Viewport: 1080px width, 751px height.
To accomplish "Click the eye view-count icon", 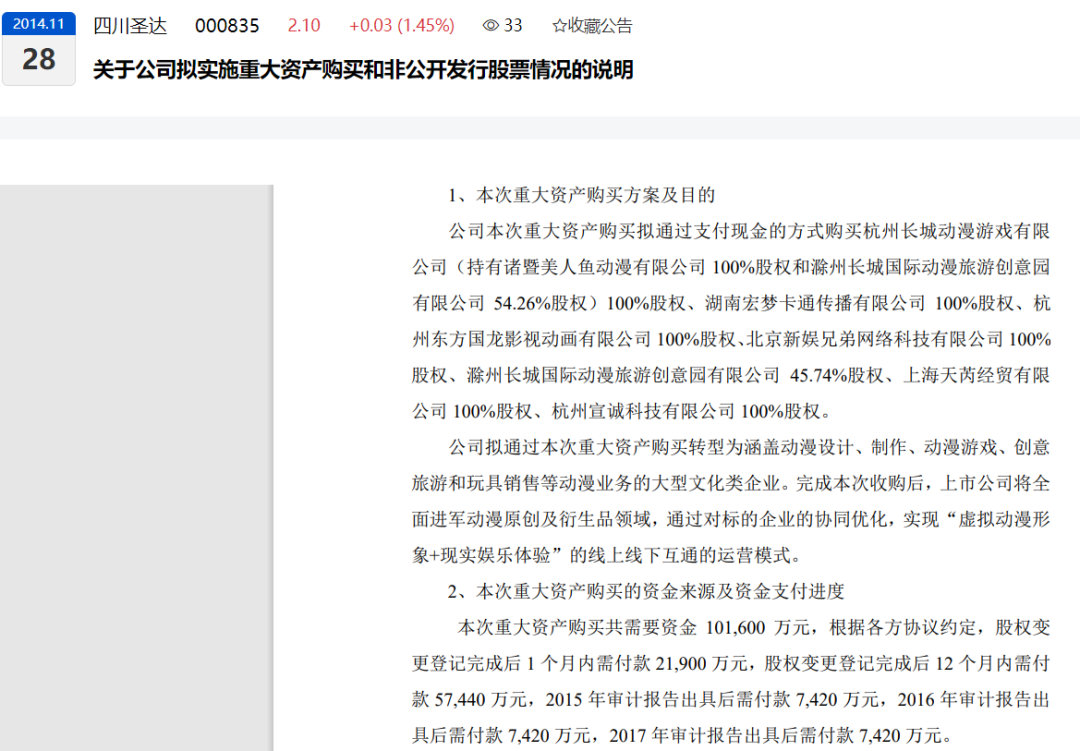I will 490,26.
